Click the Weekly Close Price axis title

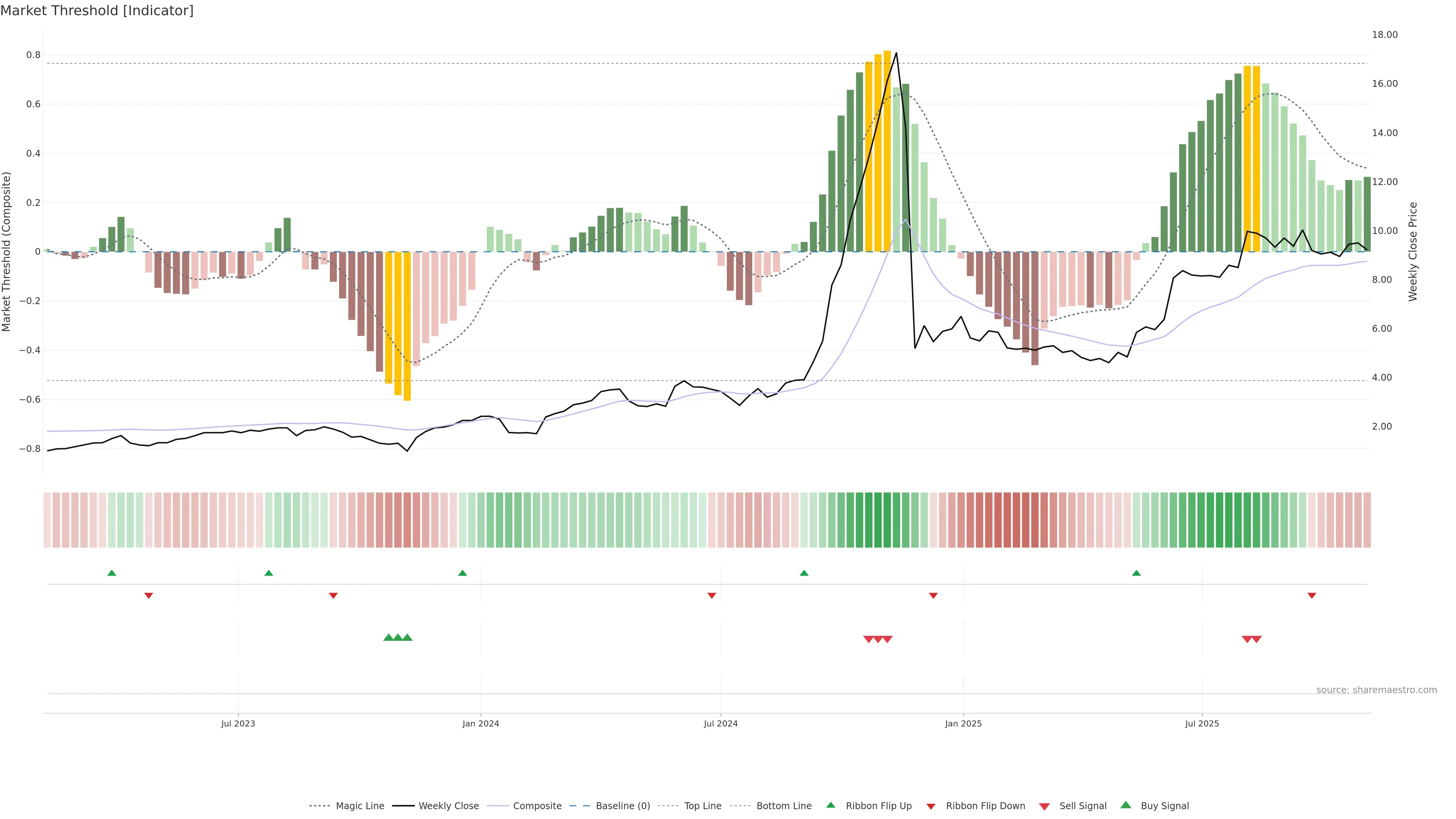[x=1412, y=251]
